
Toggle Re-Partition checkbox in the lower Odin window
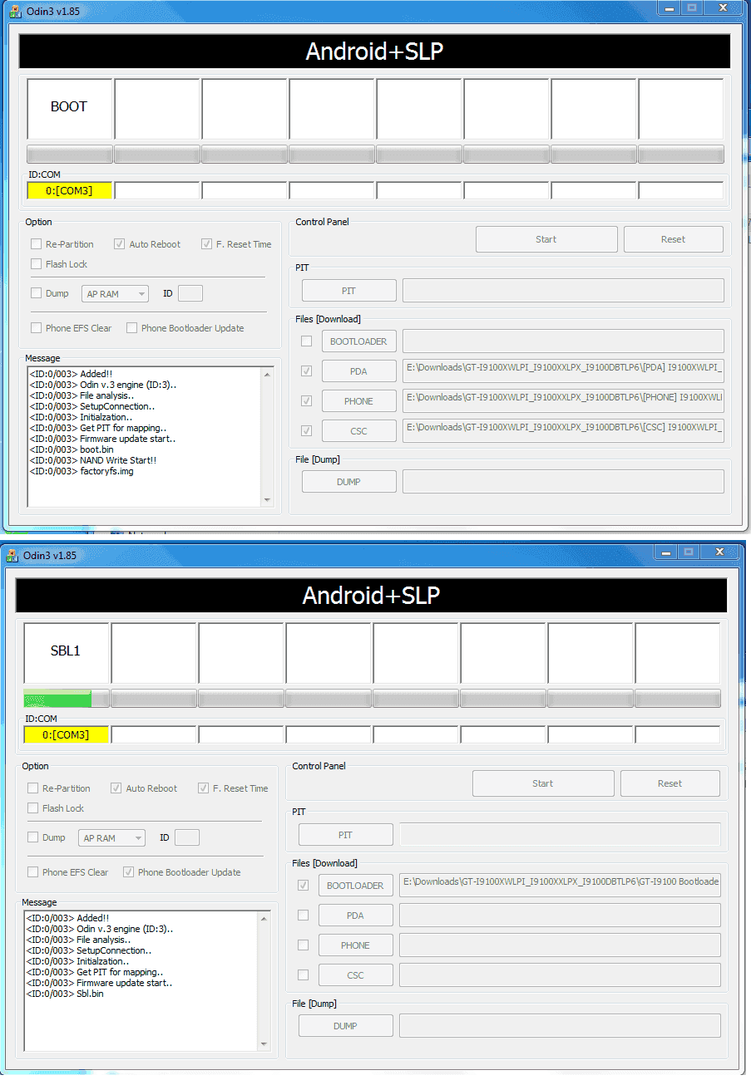click(33, 788)
